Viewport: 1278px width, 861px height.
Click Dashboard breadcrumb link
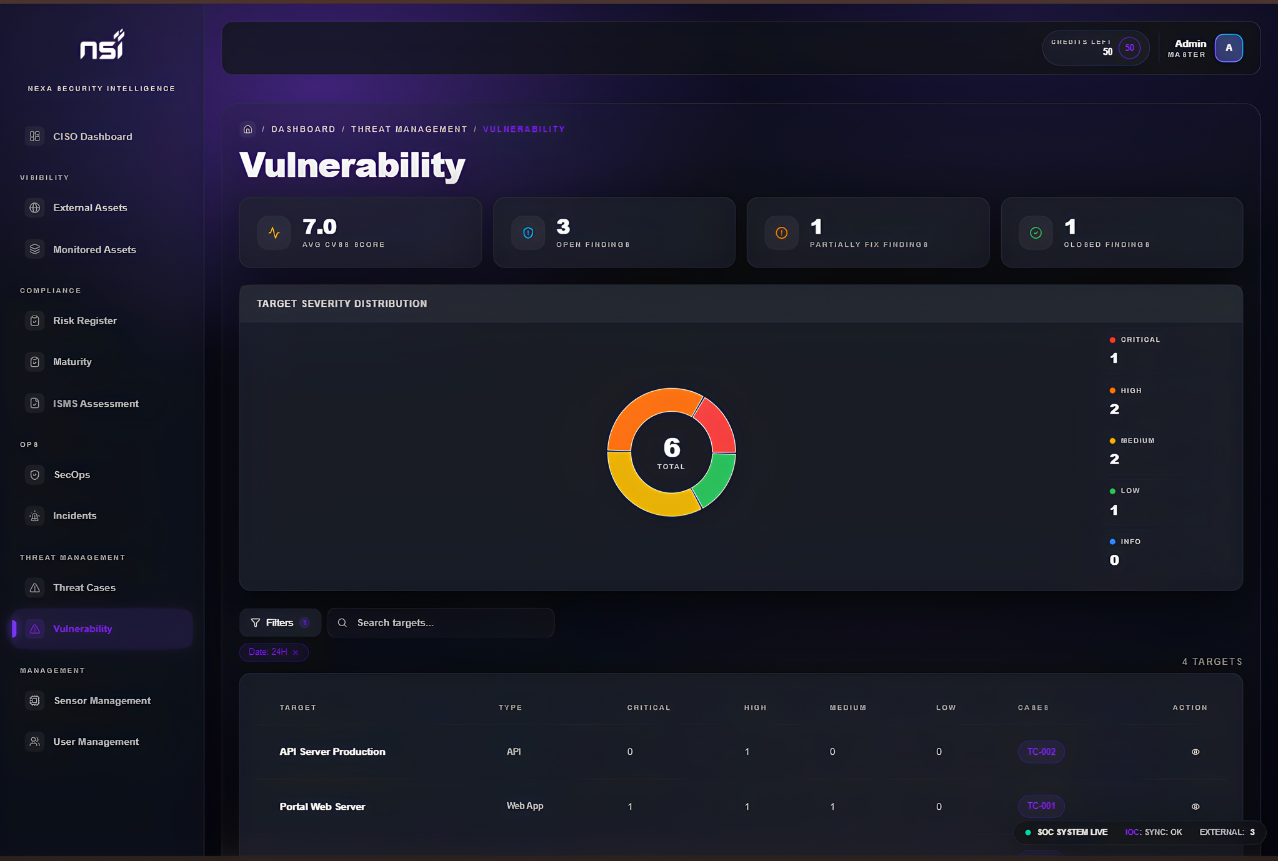point(303,129)
